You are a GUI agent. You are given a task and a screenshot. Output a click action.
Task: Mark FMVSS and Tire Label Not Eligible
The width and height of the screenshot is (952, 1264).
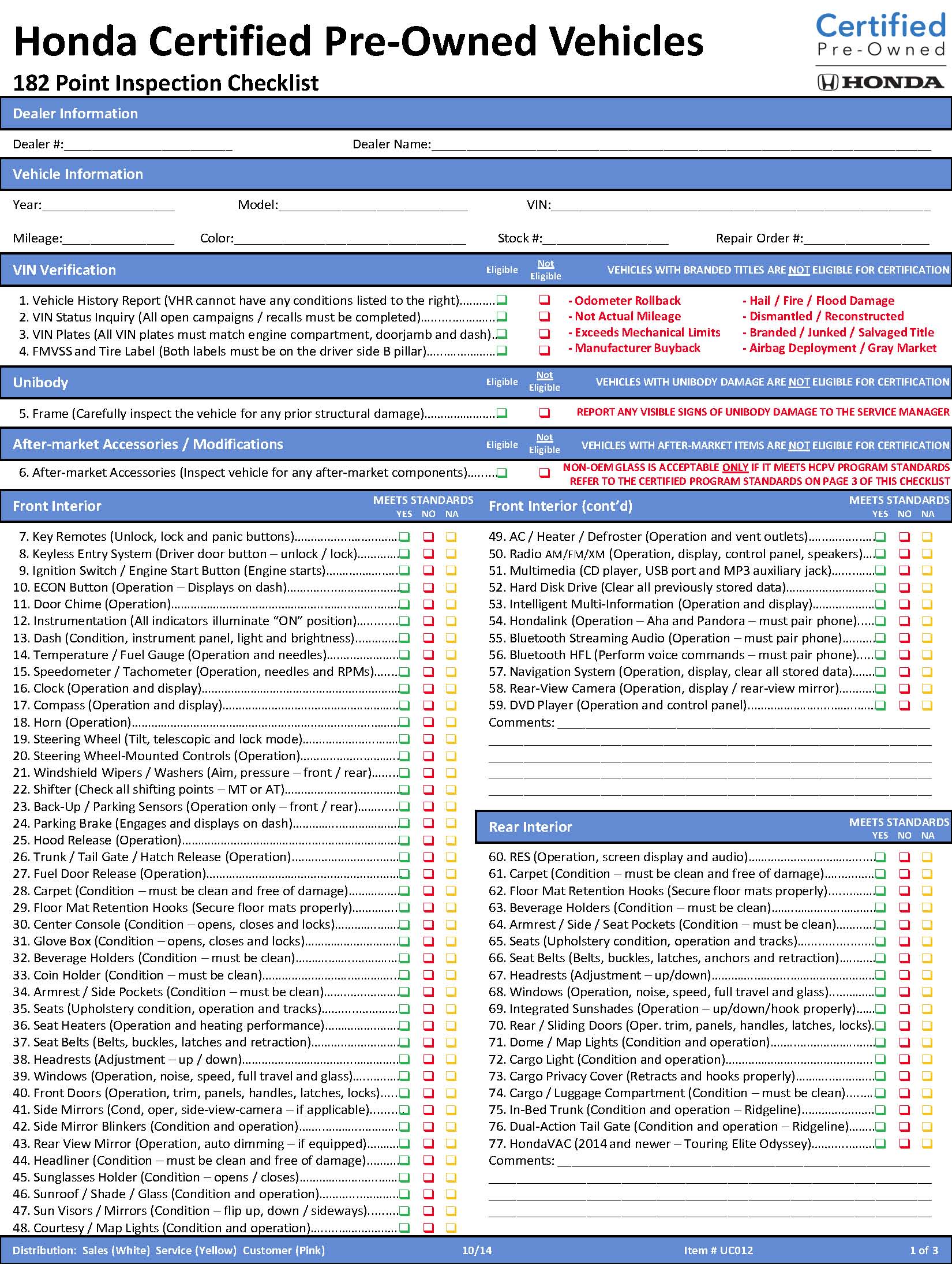point(545,350)
